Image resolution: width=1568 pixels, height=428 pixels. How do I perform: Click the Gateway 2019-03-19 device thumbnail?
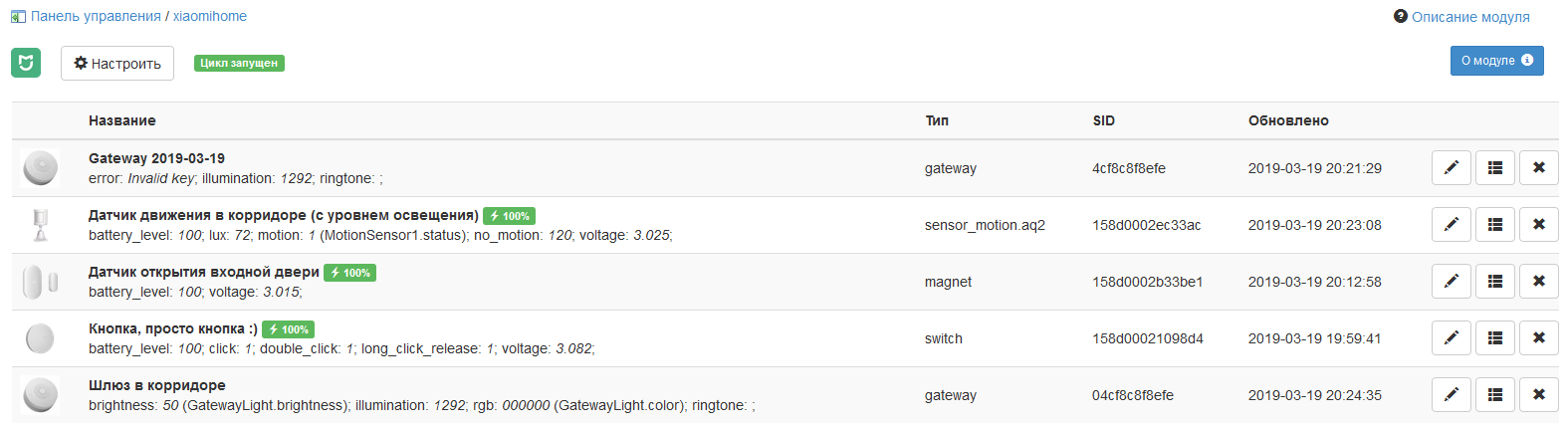(41, 168)
